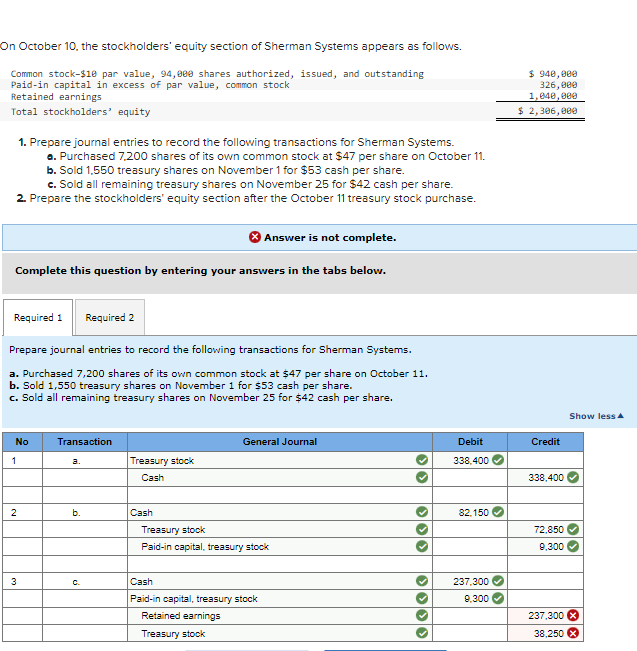Click the debit field showing 9,300
This screenshot has height=651, width=637.
pyautogui.click(x=470, y=598)
